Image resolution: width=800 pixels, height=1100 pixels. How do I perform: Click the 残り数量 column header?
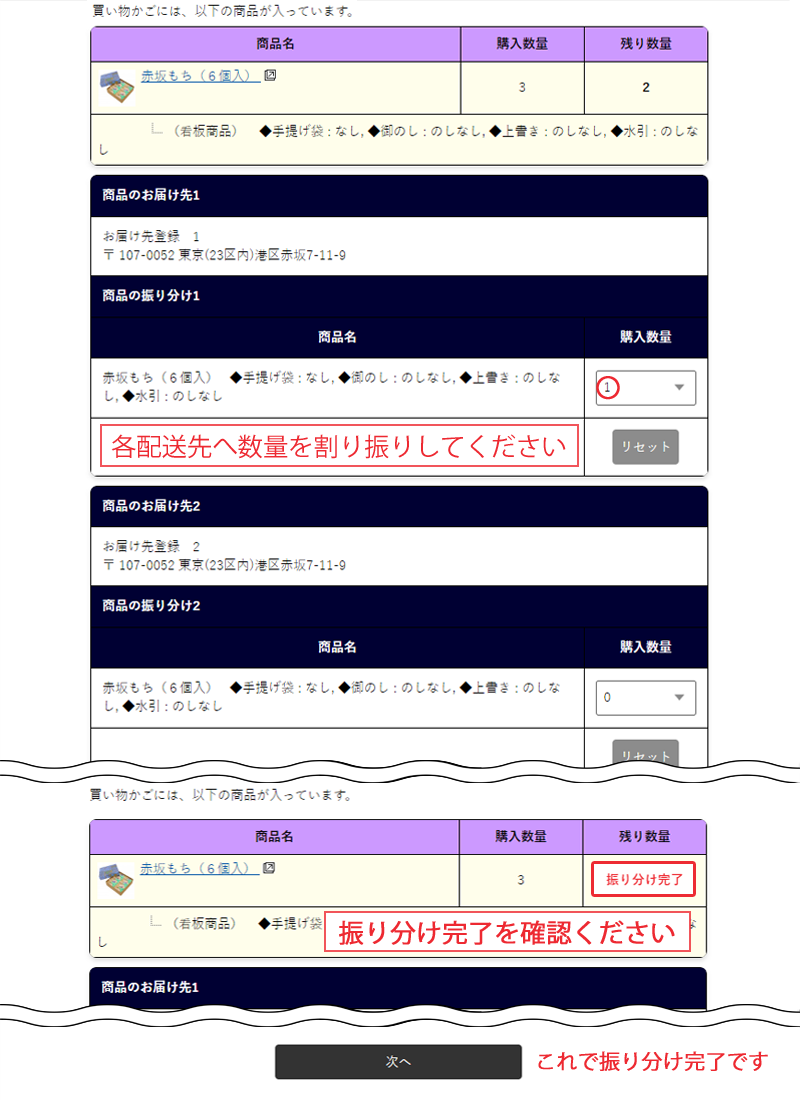point(645,44)
